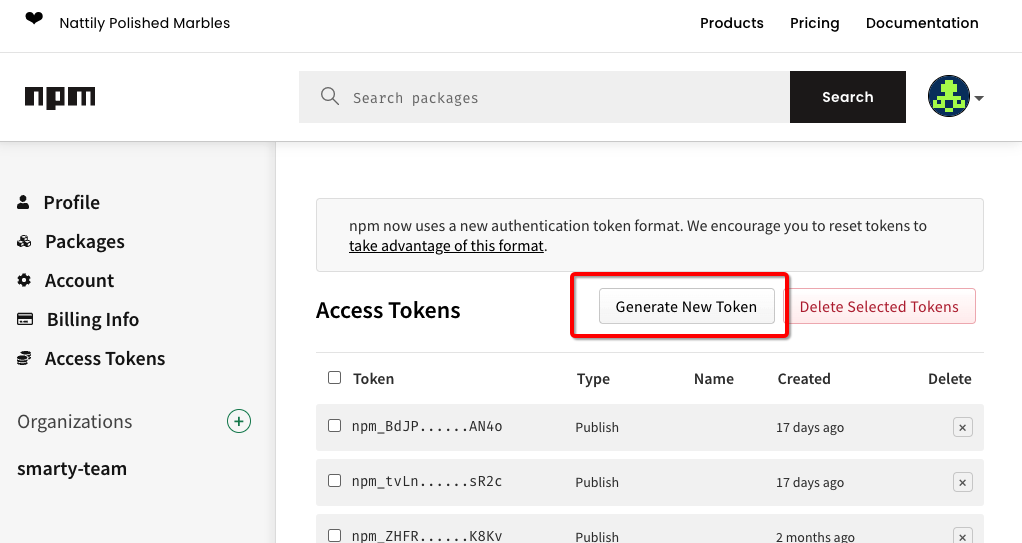Toggle the select-all Token checkbox

pos(334,378)
